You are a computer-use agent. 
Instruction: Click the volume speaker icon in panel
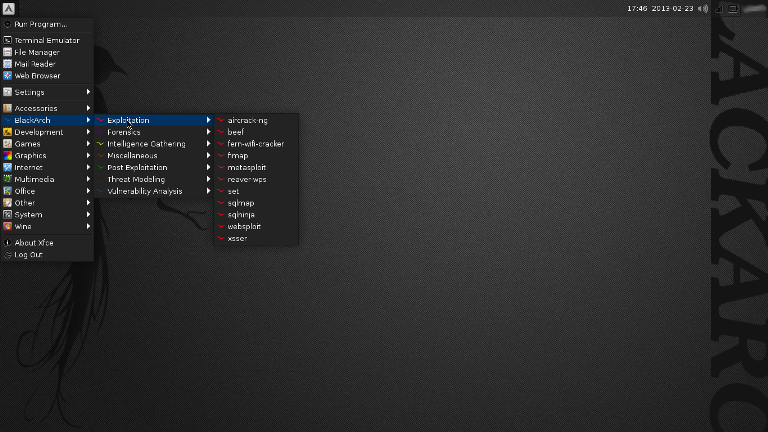(x=703, y=9)
